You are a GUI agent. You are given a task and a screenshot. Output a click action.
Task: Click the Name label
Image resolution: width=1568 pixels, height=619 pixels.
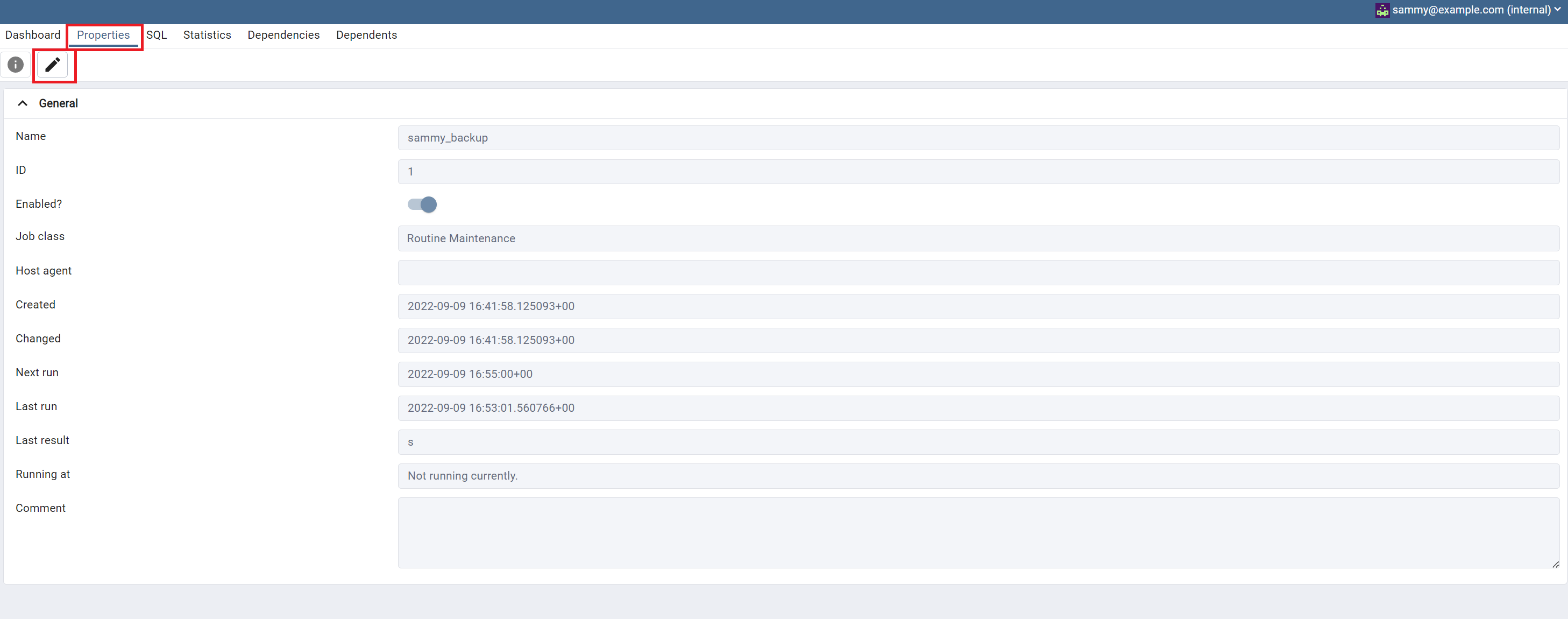click(31, 137)
